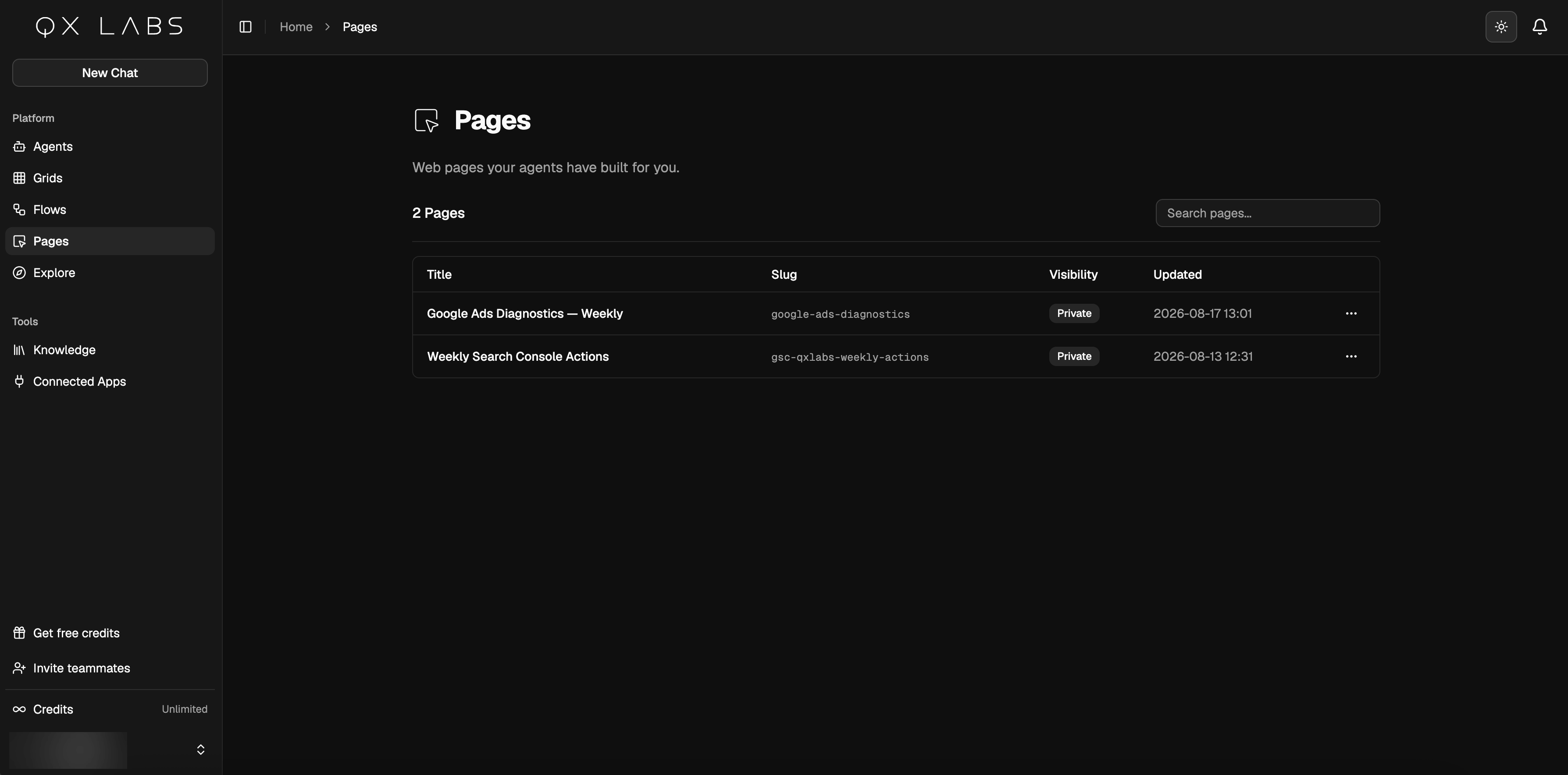Click the 2 Pages count label
This screenshot has width=1568, height=775.
pos(438,213)
